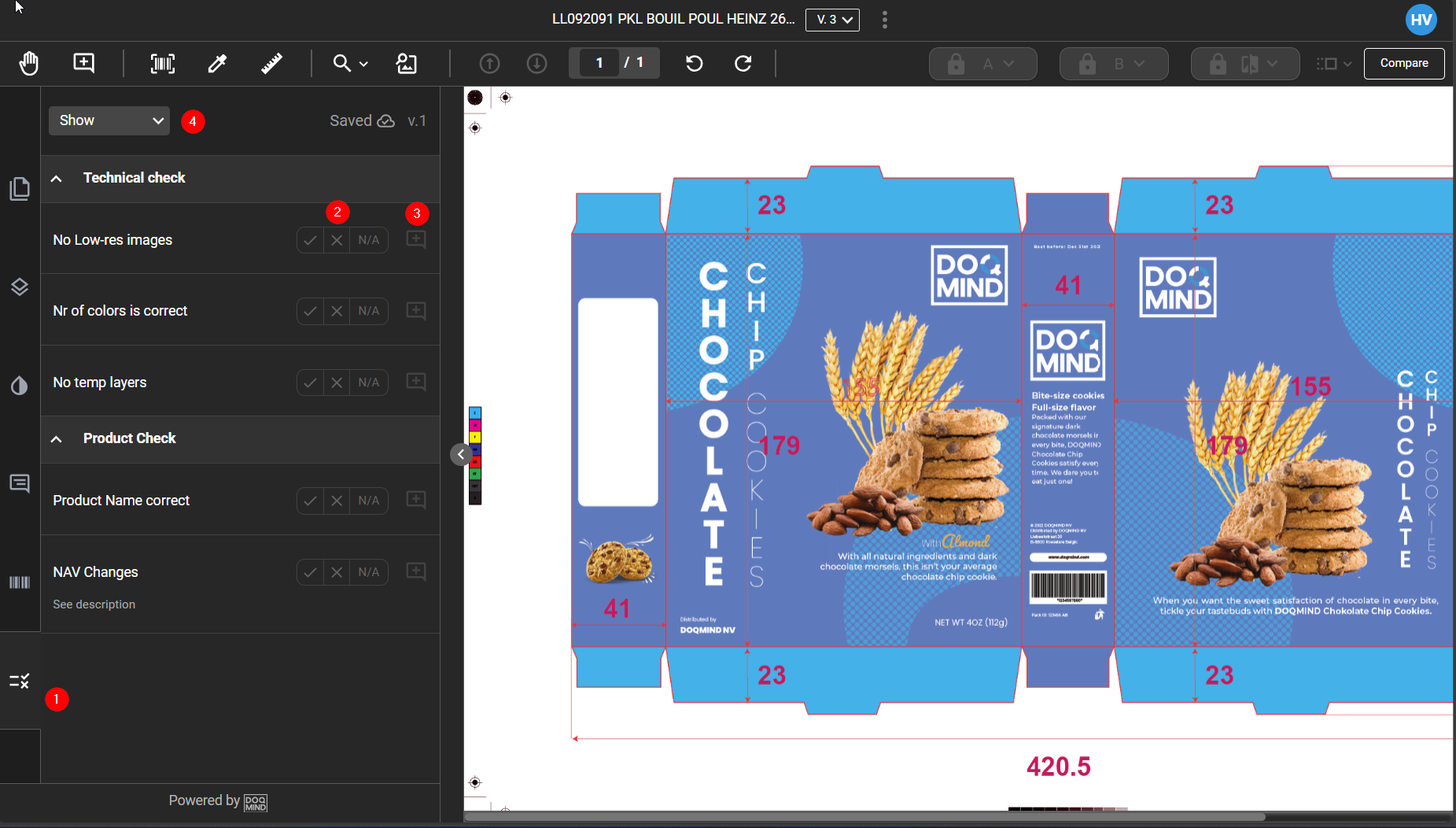Activate the barcode scanner tool
The width and height of the screenshot is (1456, 828).
click(163, 63)
